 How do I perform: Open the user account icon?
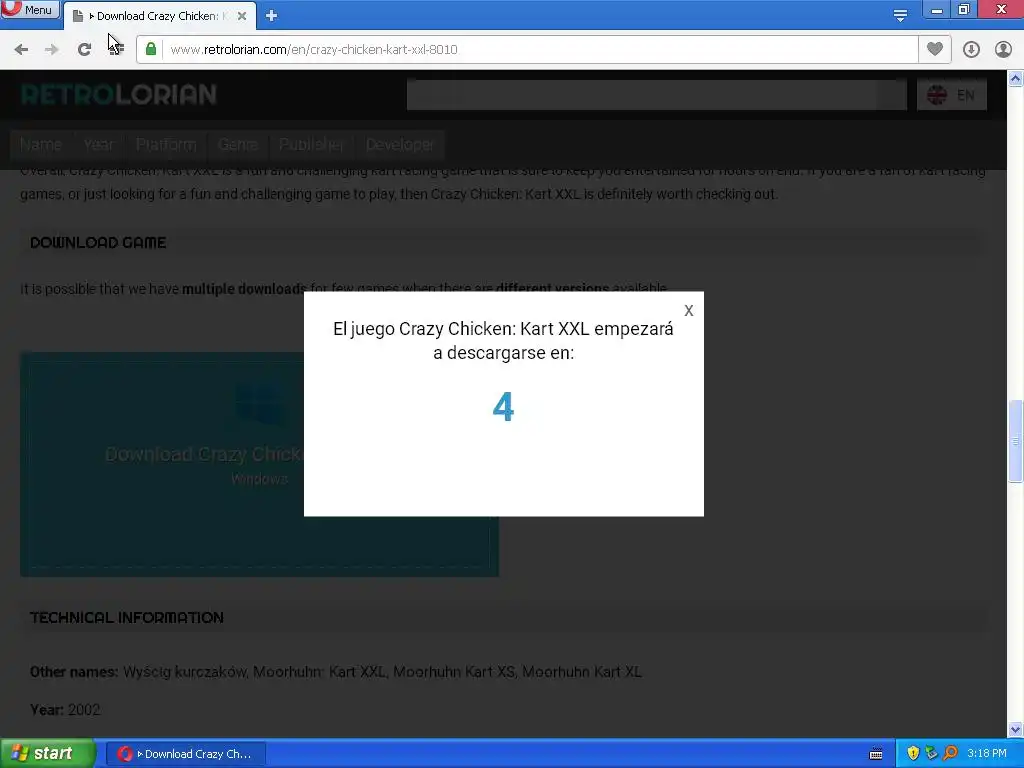(x=1003, y=50)
